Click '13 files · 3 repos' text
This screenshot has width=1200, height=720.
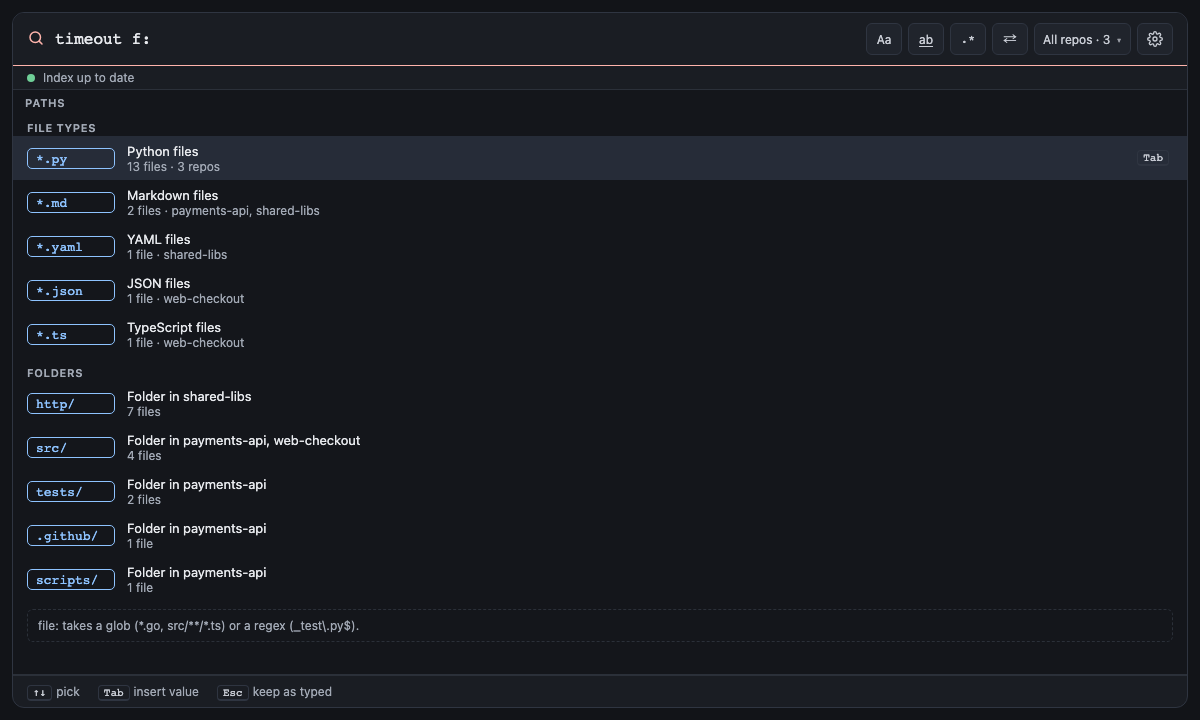173,167
